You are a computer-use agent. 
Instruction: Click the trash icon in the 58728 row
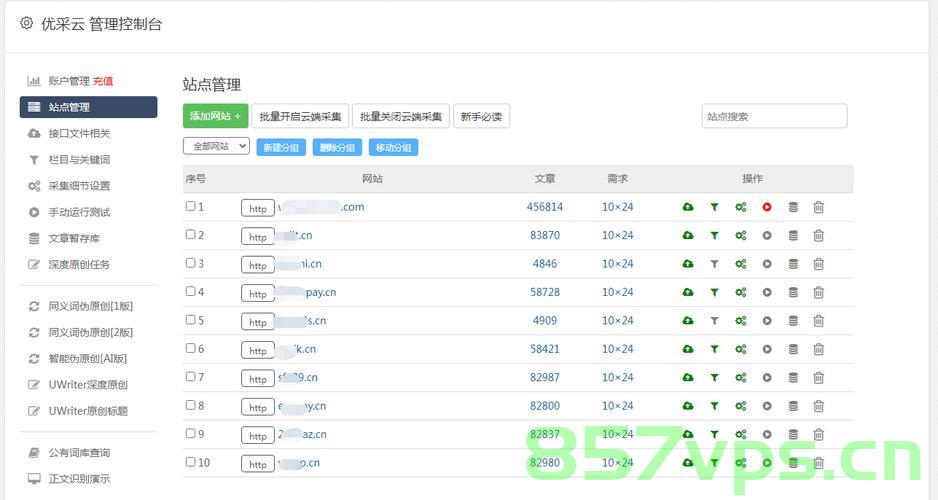818,292
